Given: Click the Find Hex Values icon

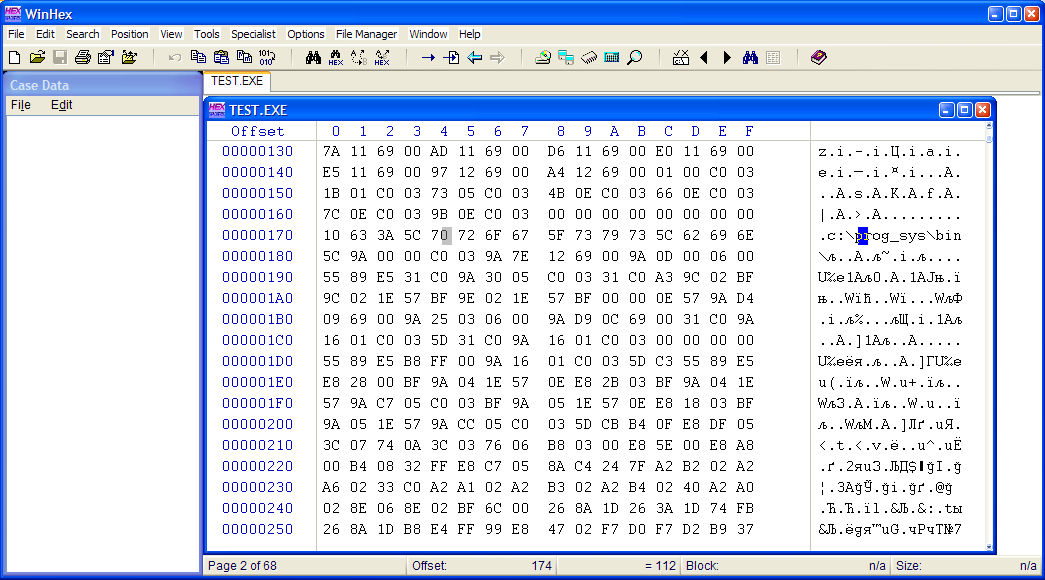Looking at the screenshot, I should coord(336,58).
